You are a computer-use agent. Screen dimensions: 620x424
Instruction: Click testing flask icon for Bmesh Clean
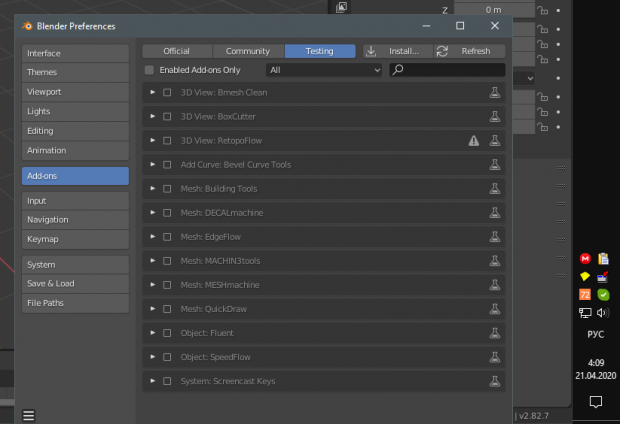click(x=495, y=93)
